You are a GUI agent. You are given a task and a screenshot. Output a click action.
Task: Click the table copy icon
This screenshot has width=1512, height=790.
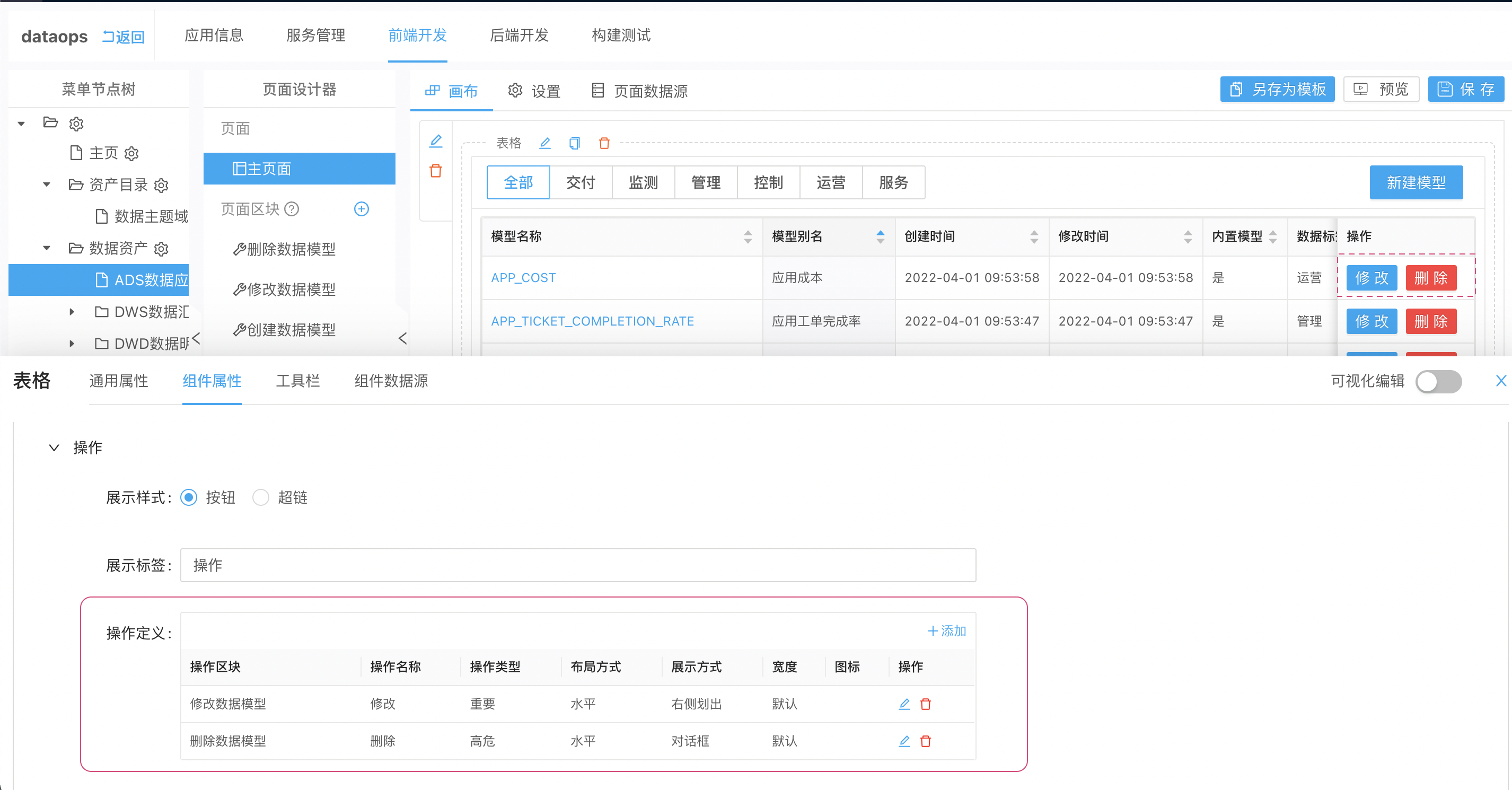click(x=574, y=143)
